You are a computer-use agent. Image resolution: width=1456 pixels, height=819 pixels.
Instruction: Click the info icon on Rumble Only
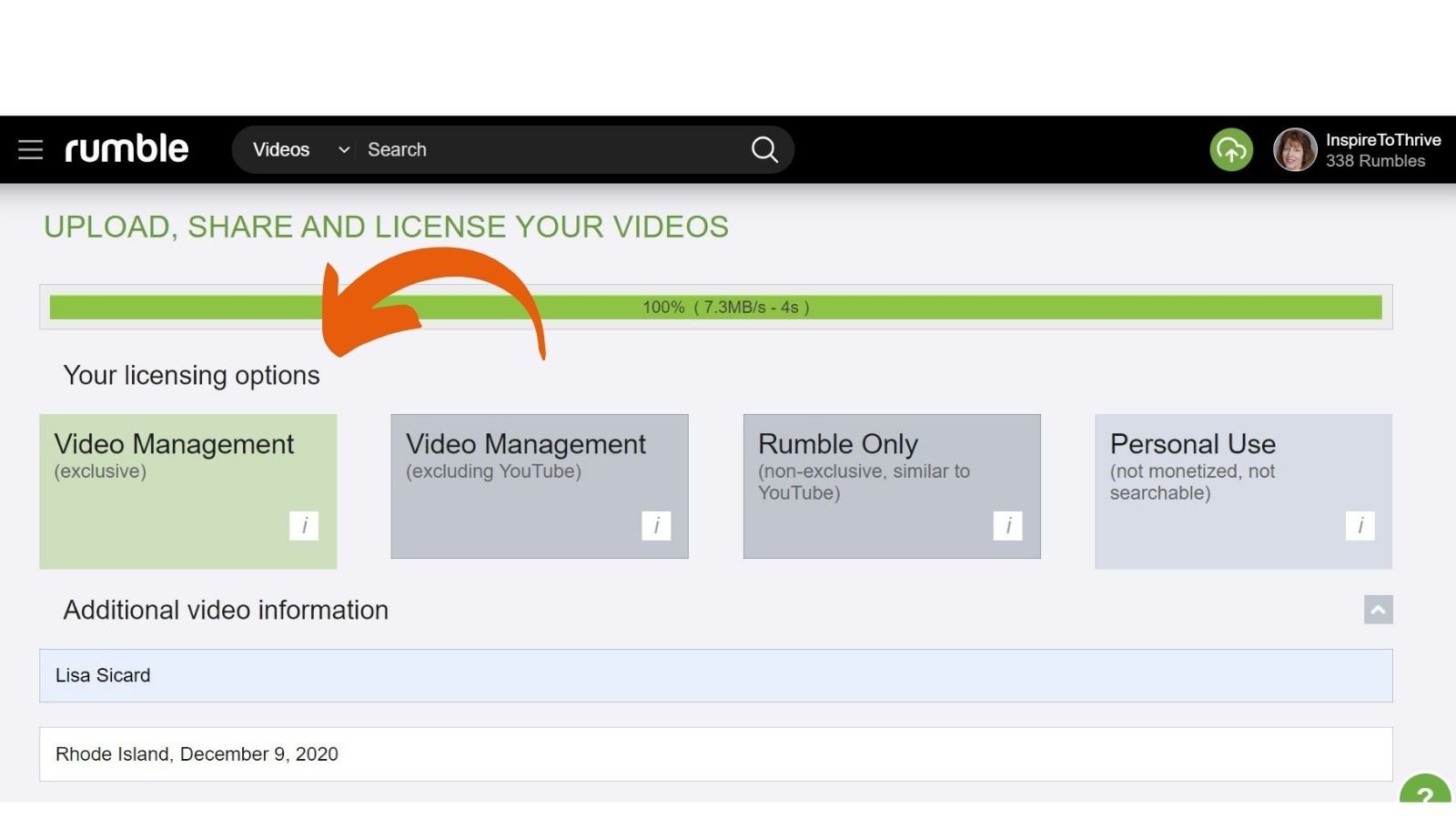click(1009, 526)
